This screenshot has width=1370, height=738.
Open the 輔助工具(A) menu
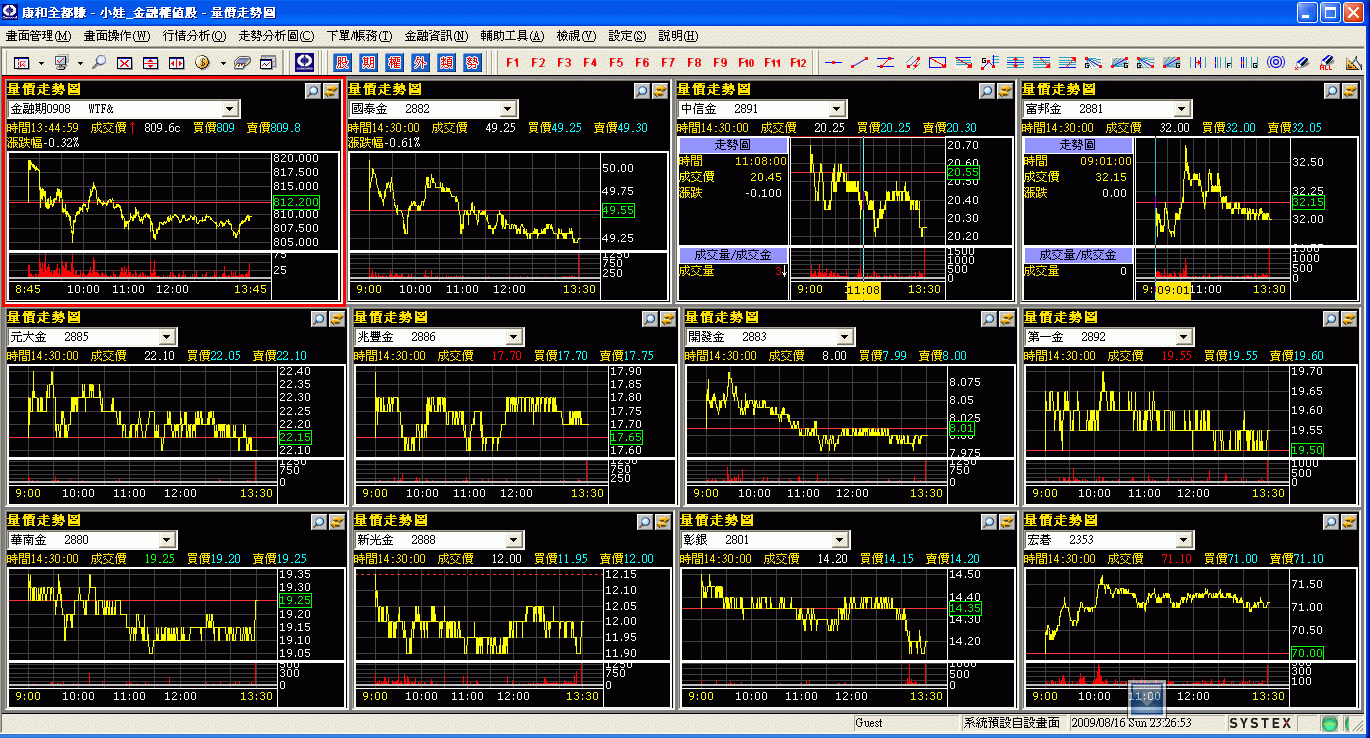[x=512, y=36]
